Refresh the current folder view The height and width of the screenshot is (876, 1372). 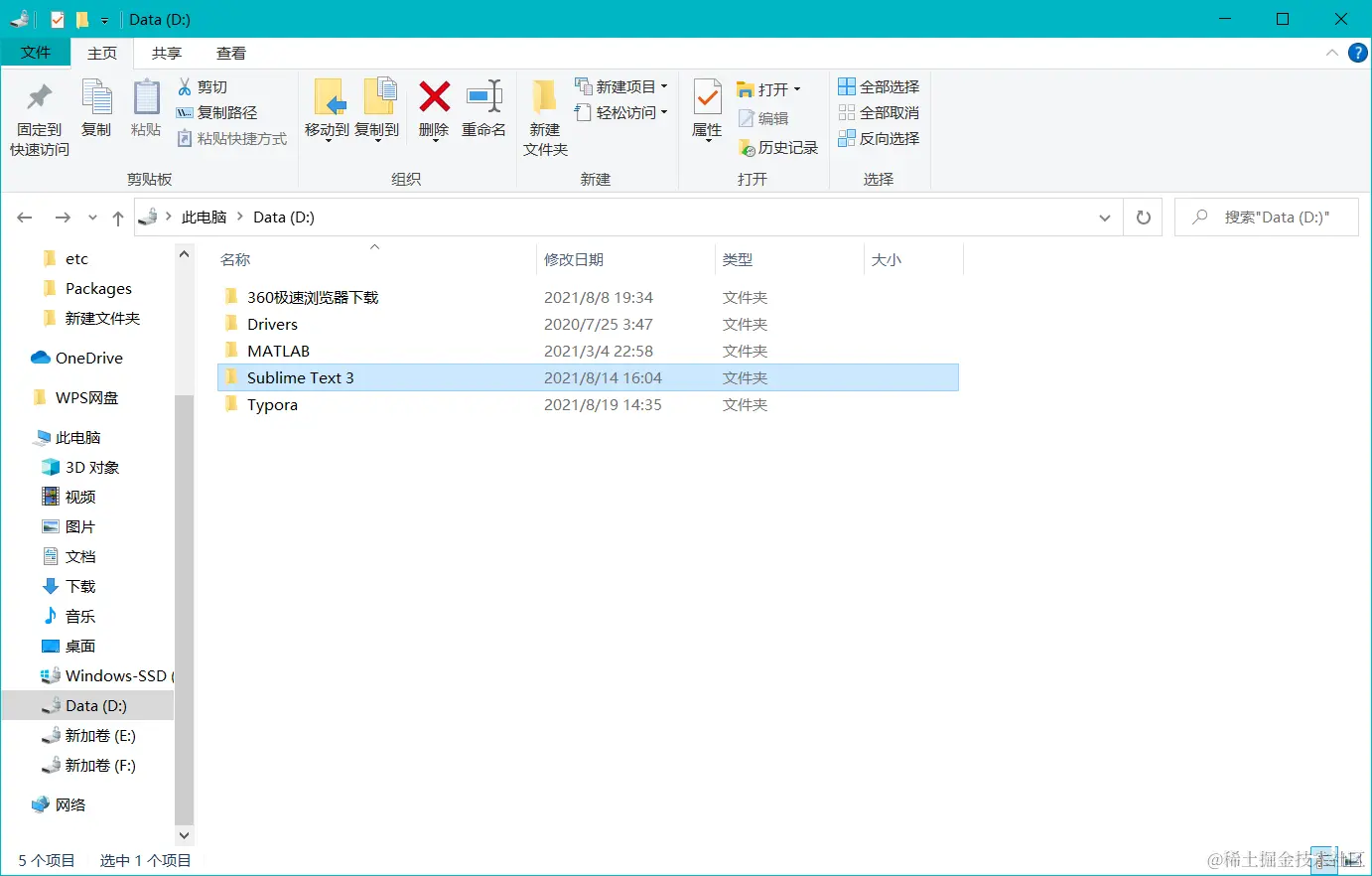point(1144,218)
